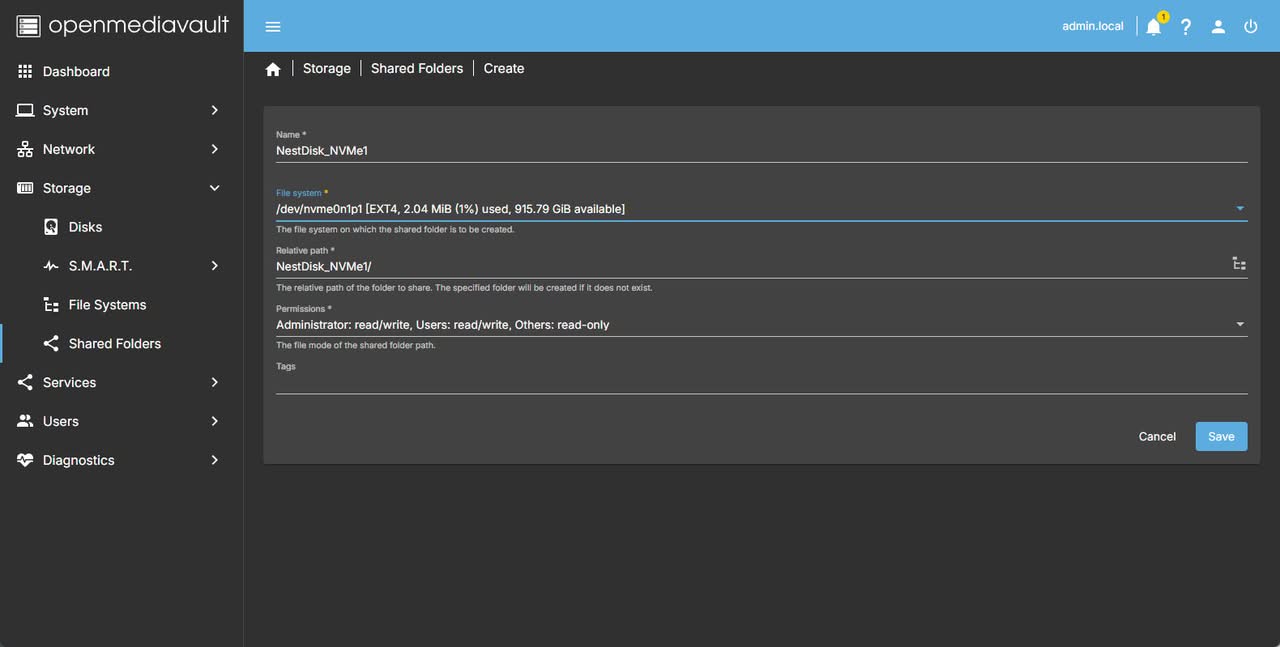Expand the Users menu chevron
The width and height of the screenshot is (1280, 647).
[214, 422]
